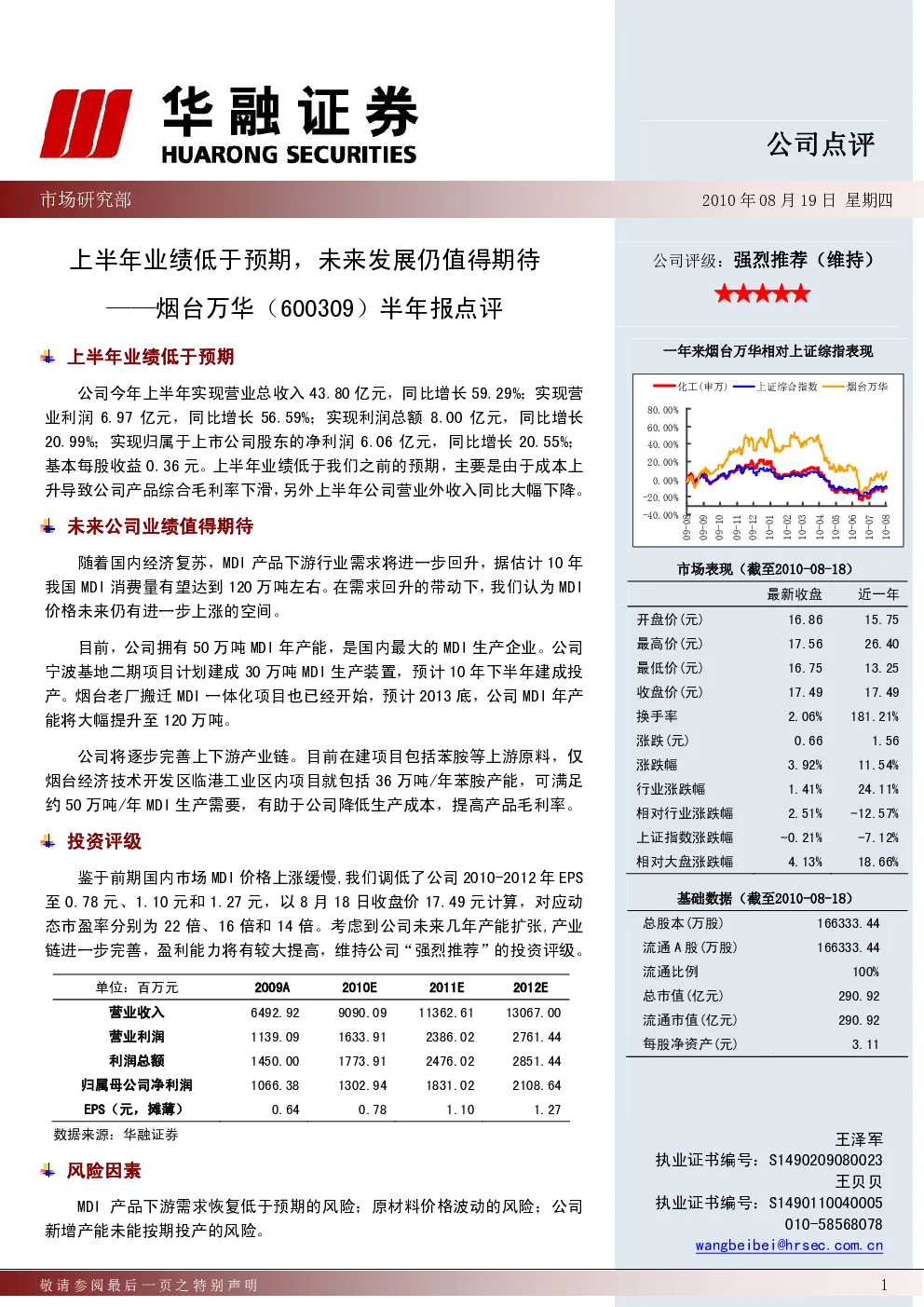Click the subtitle 烟台万华（600309）半年报点评
This screenshot has height=1307, width=924.
pos(329,308)
